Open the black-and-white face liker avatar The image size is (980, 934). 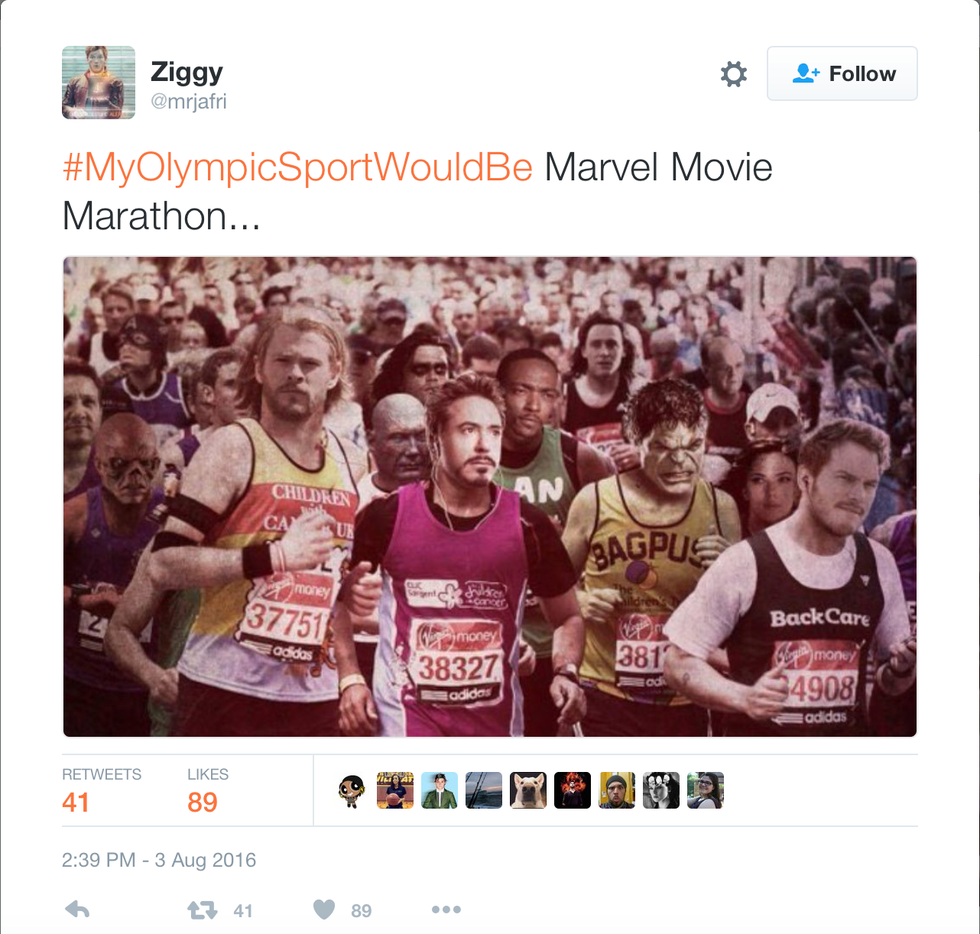click(x=661, y=790)
